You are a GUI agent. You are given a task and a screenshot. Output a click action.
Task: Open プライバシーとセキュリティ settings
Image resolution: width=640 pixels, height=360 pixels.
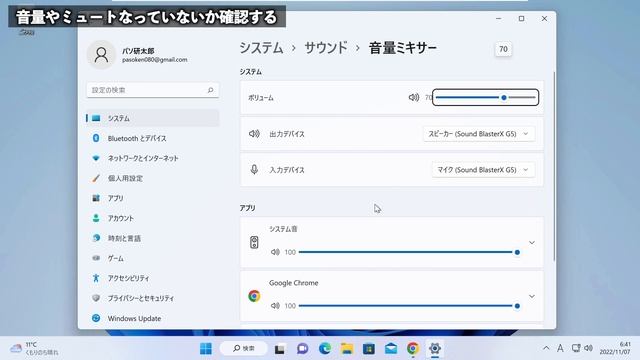point(153,298)
